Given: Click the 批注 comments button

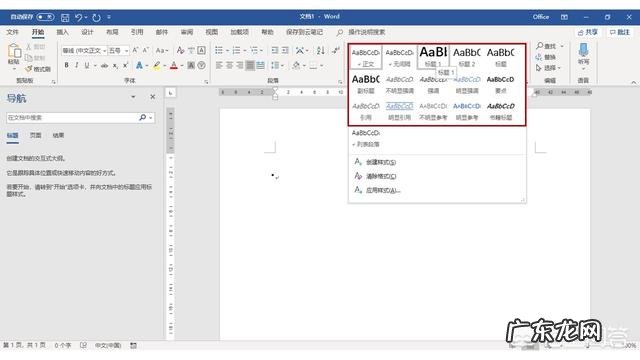Looking at the screenshot, I should [620, 32].
